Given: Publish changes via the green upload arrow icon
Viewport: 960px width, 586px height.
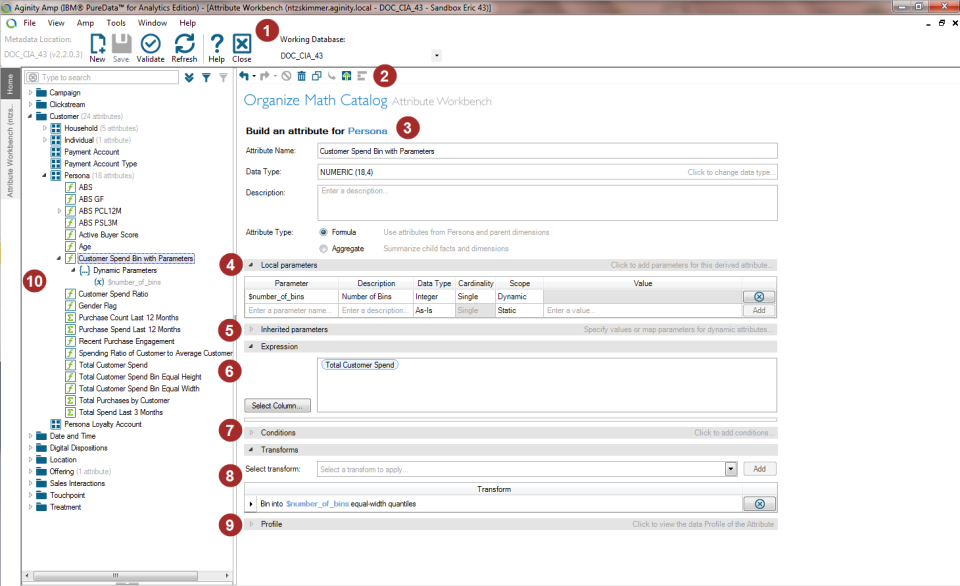Looking at the screenshot, I should coord(346,76).
